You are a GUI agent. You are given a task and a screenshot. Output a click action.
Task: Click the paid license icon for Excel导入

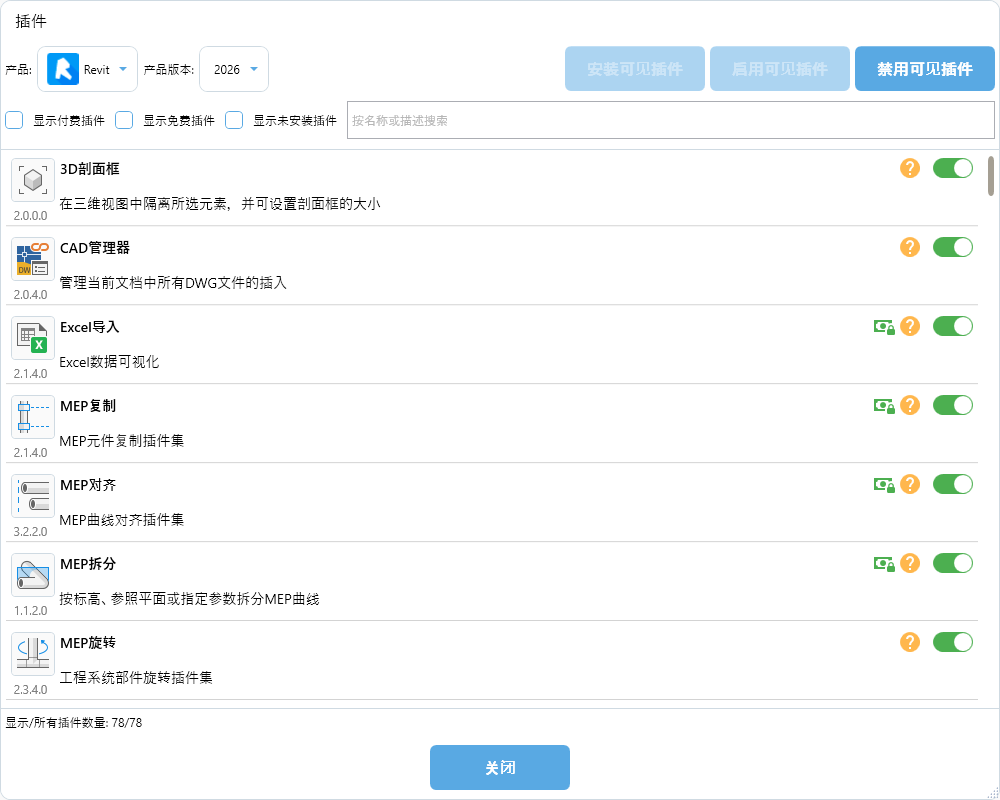(x=883, y=326)
